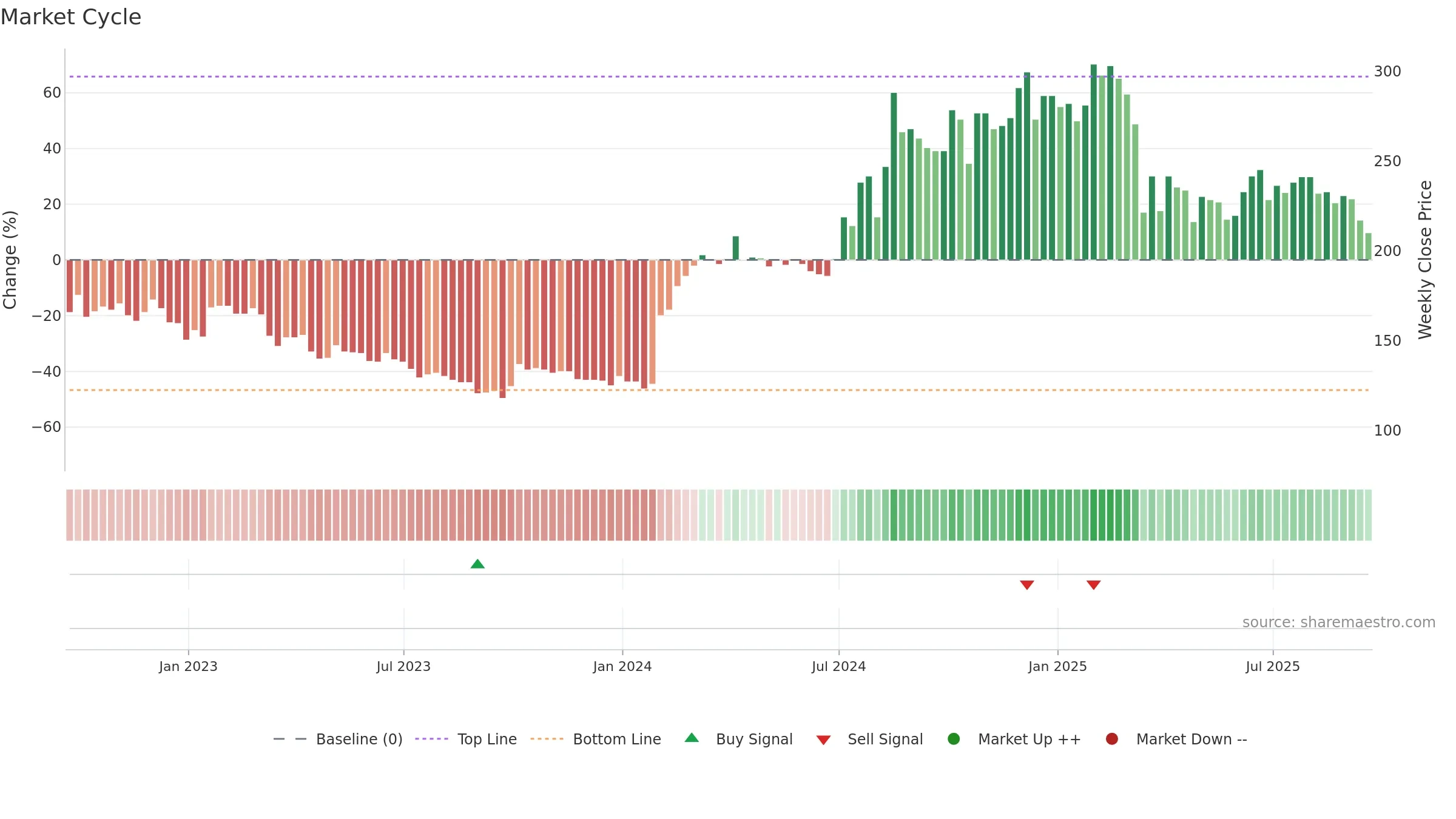Click the Weekly Close Price axis title

[x=1425, y=260]
